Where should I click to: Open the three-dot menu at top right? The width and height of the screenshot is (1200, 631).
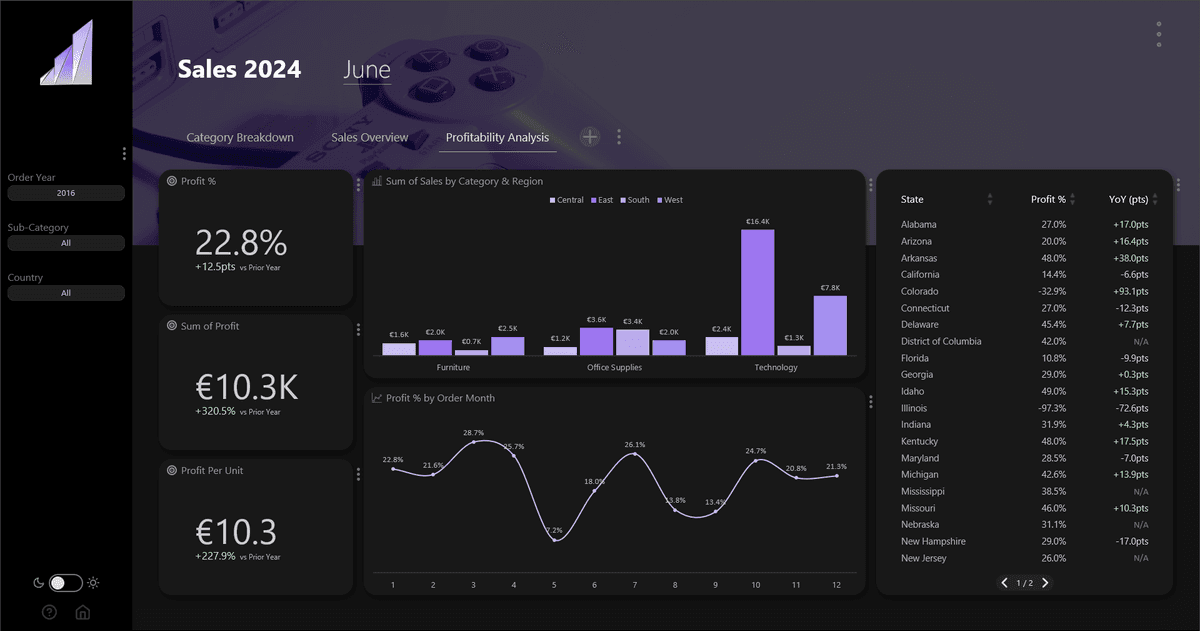click(x=1158, y=34)
